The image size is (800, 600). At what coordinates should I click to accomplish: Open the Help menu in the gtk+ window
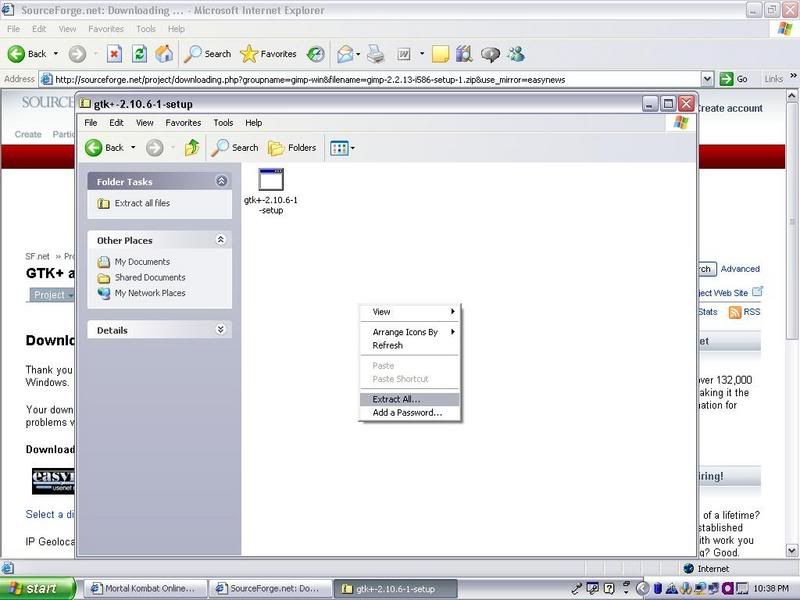[254, 123]
